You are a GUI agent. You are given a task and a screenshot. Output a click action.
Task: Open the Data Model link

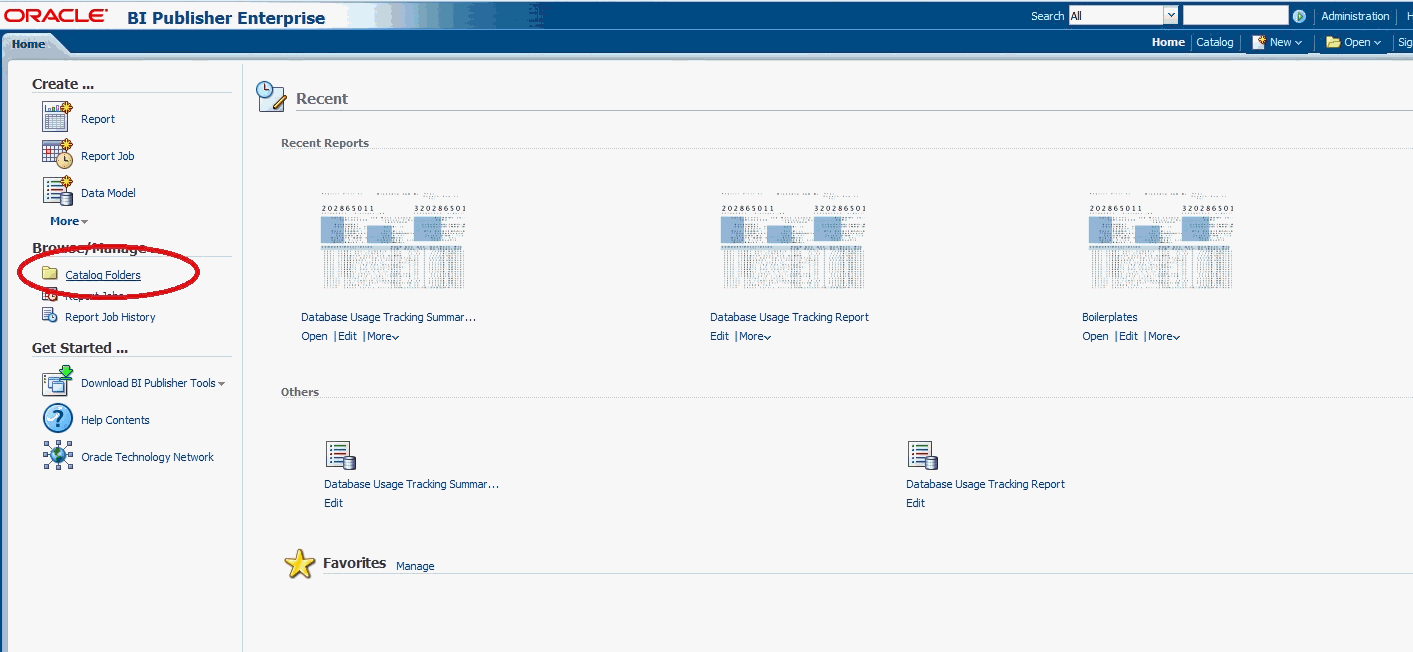[108, 193]
